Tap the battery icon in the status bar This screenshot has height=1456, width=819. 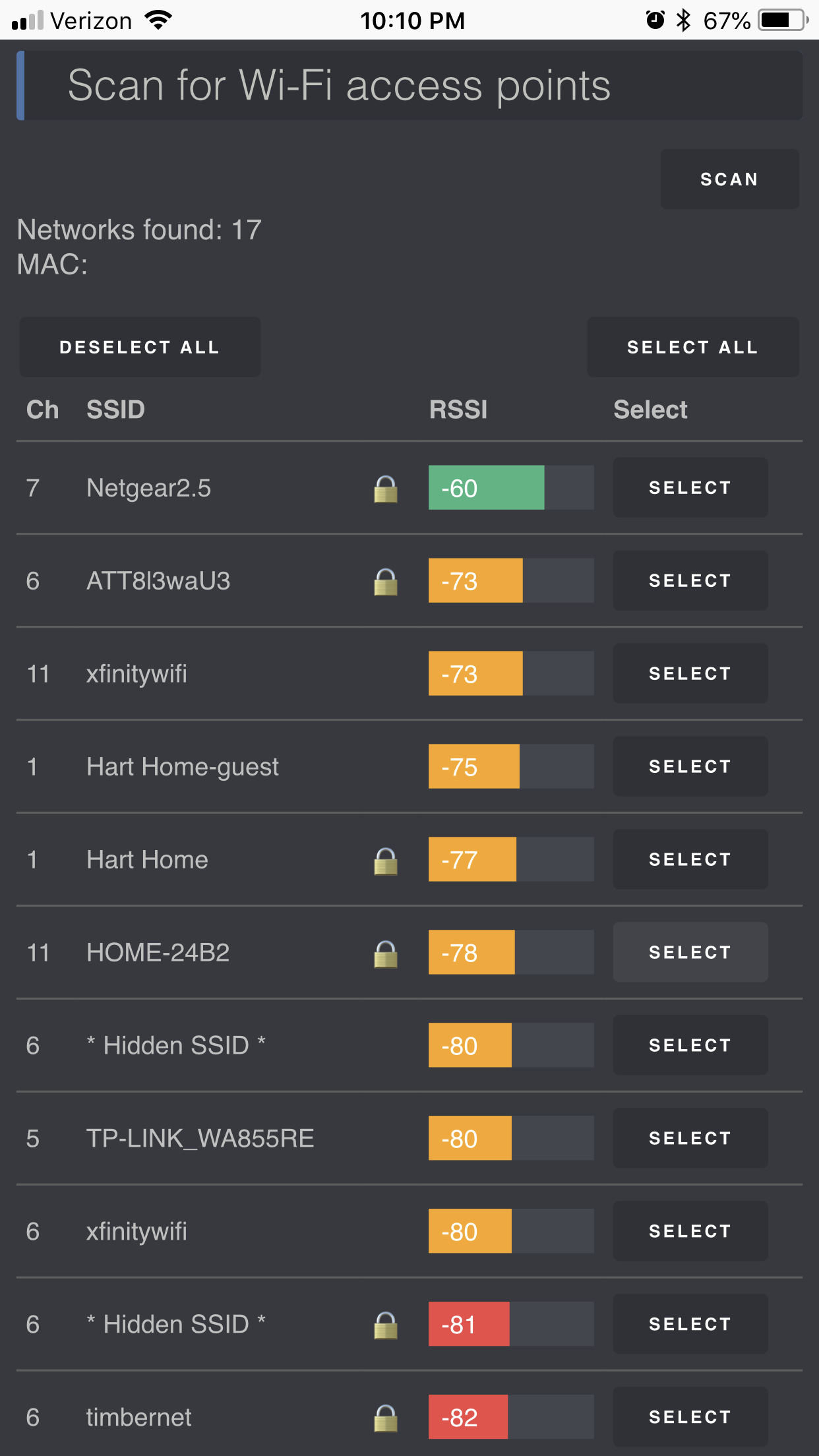[x=783, y=20]
